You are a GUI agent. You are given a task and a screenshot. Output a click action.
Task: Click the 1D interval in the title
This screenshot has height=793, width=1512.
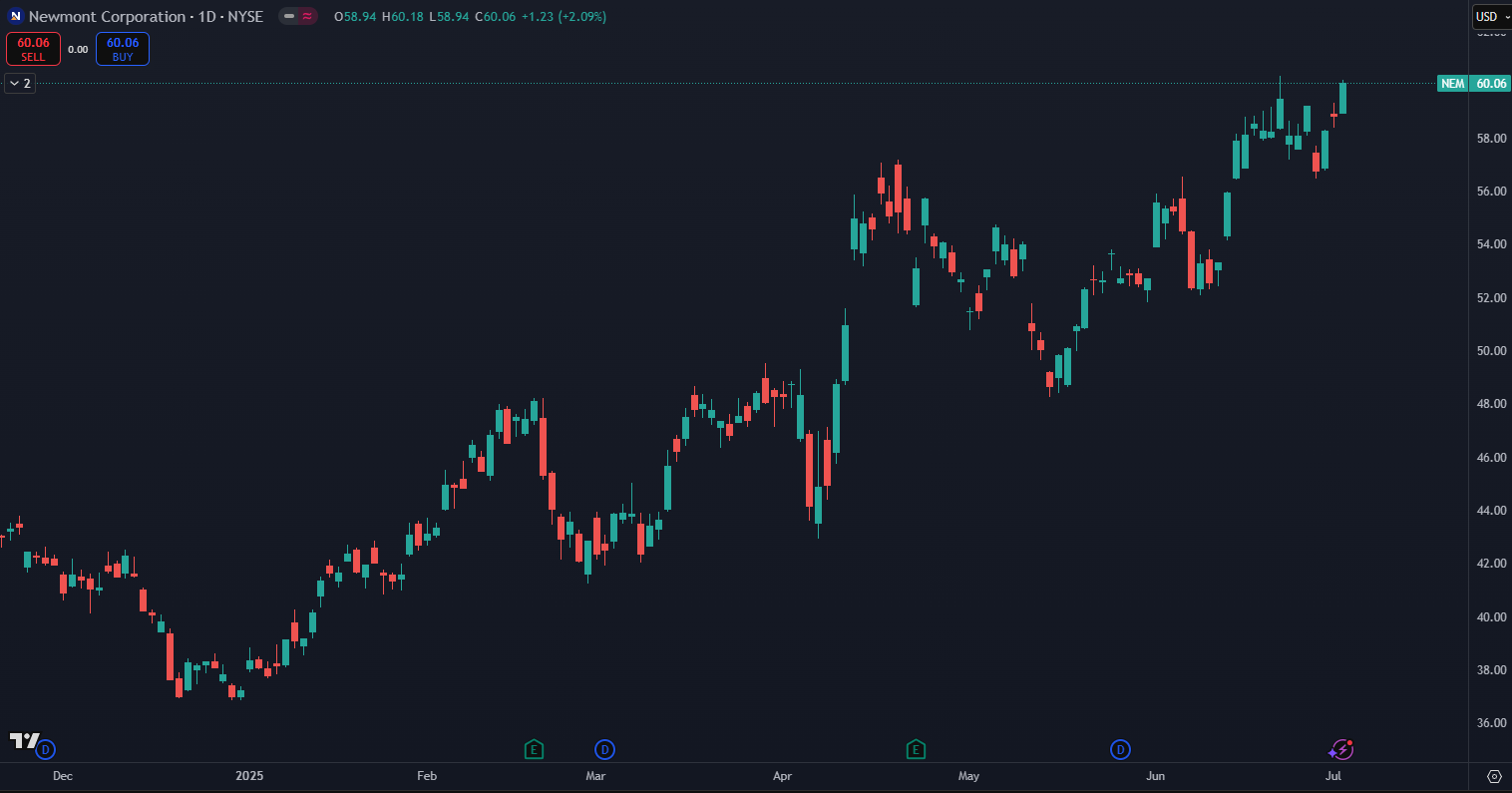tap(206, 16)
